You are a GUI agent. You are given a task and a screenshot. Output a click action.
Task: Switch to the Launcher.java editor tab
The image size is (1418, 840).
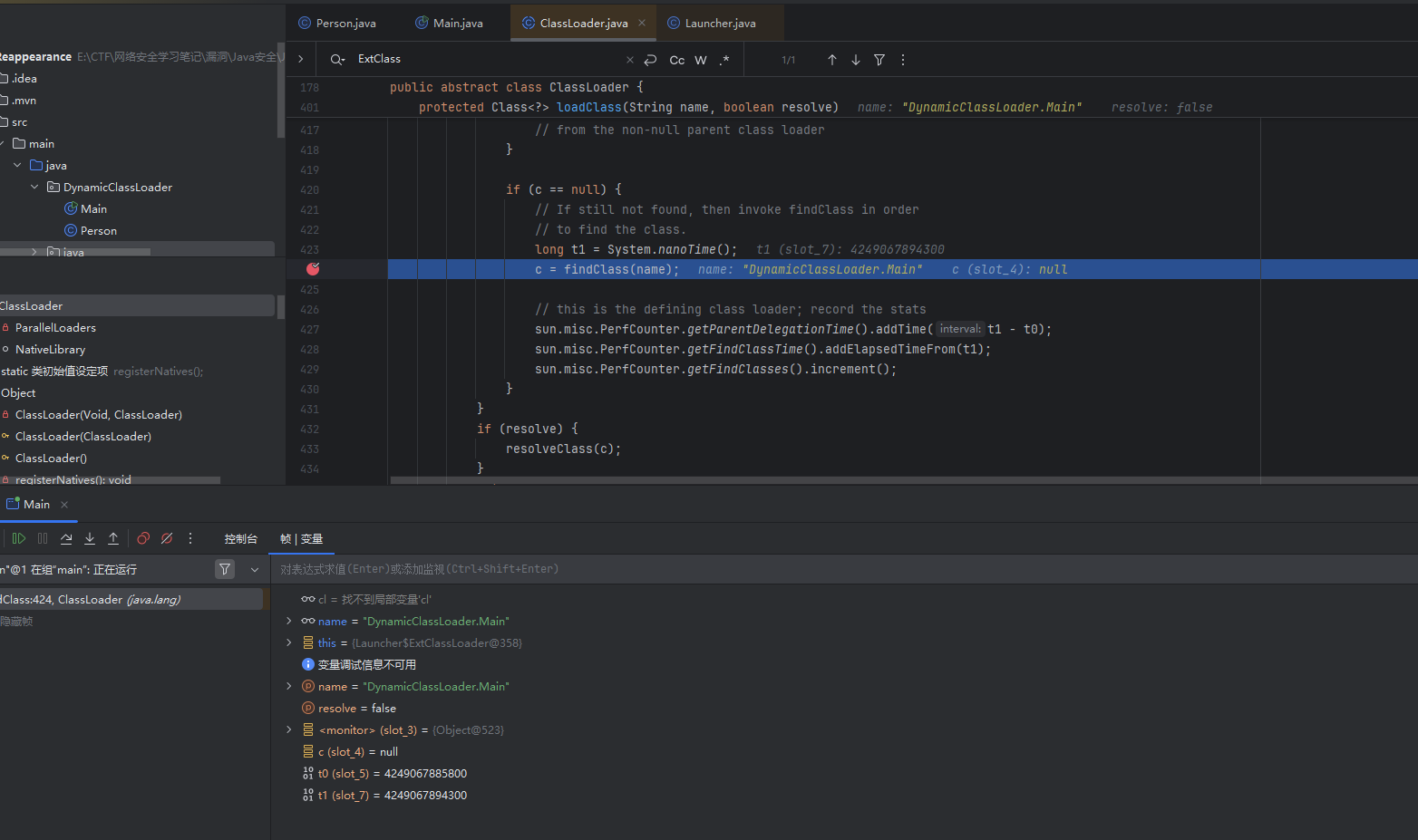(x=719, y=24)
